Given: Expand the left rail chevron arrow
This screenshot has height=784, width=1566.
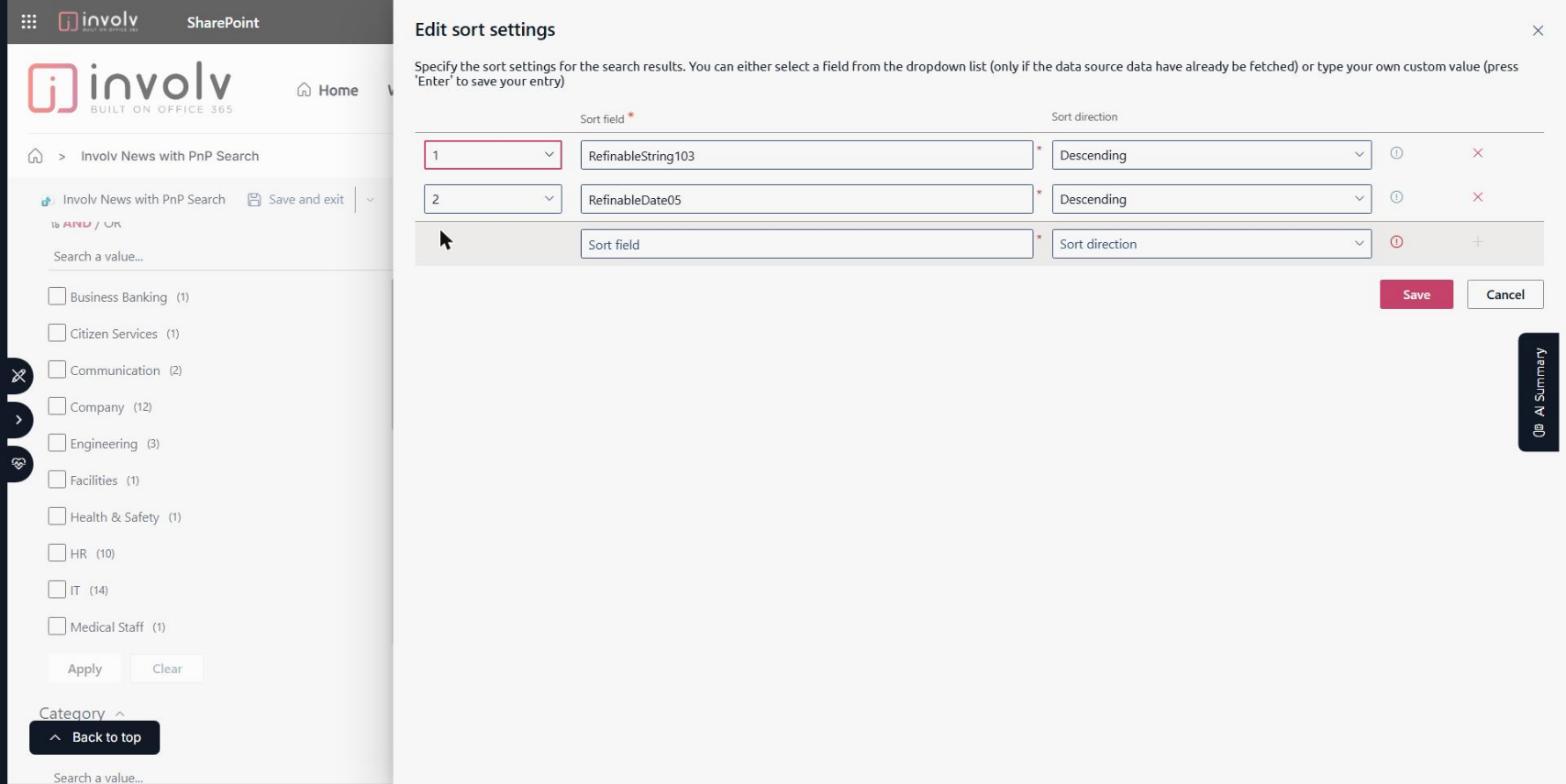Looking at the screenshot, I should (x=18, y=420).
